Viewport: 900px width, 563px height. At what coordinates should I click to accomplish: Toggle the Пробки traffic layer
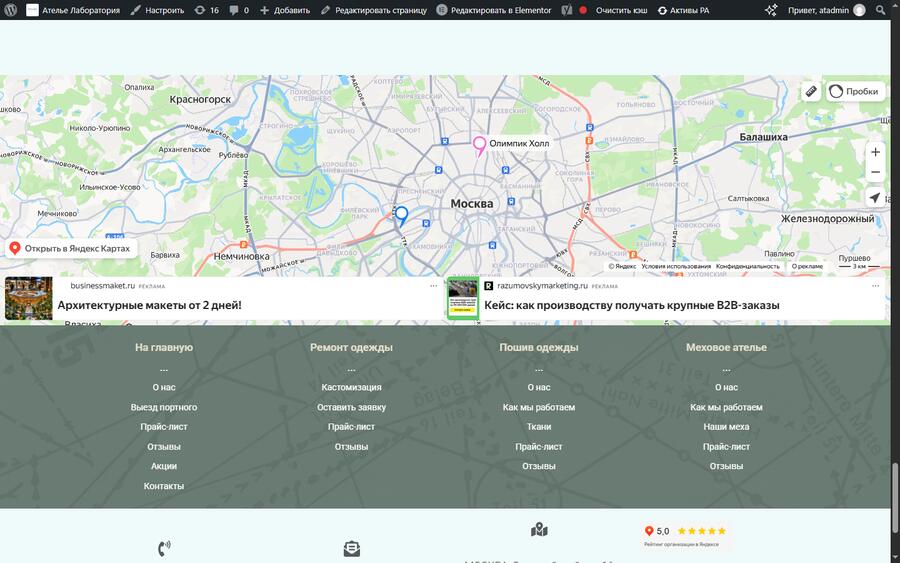click(855, 91)
